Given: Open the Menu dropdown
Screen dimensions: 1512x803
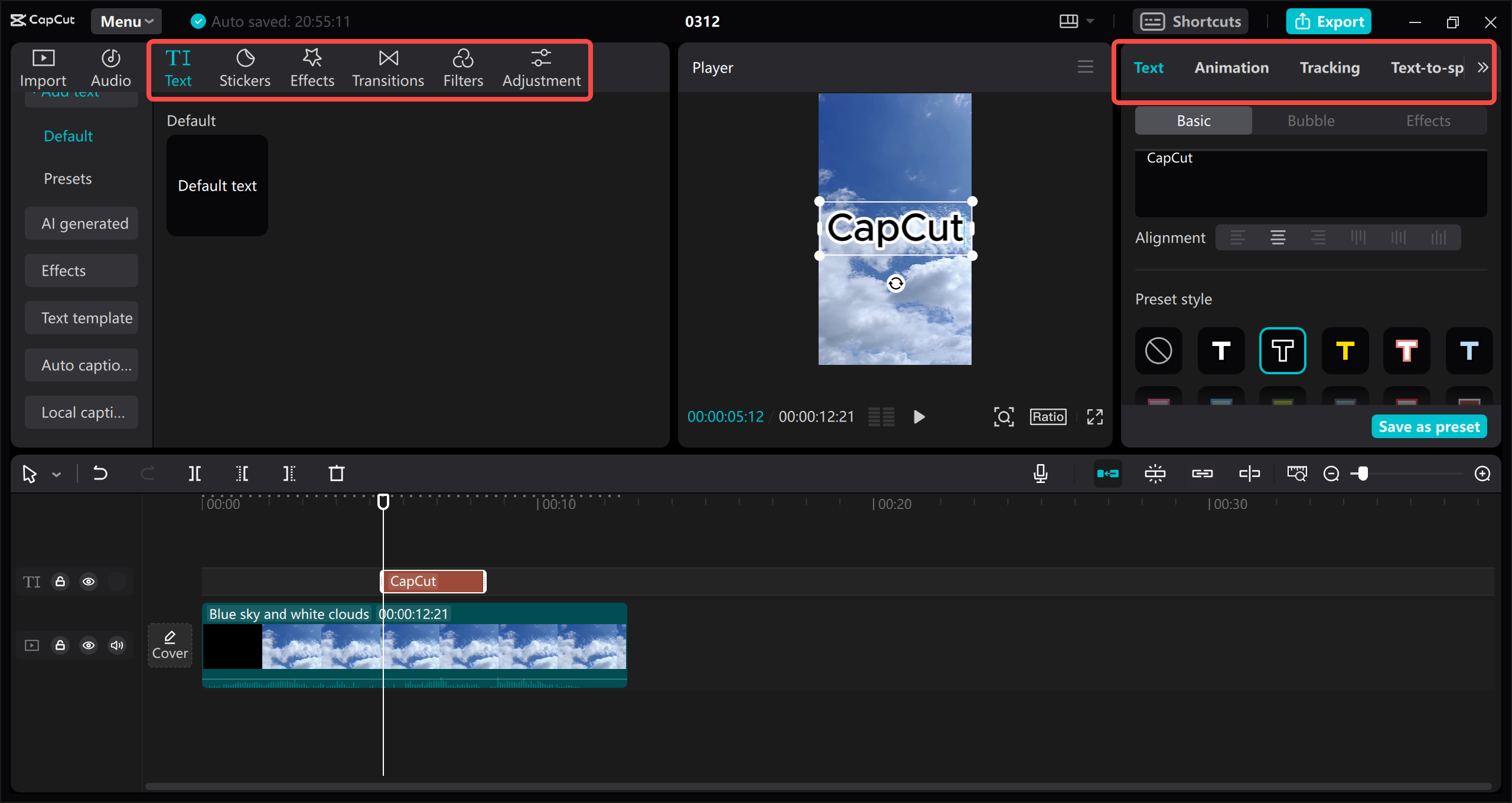Looking at the screenshot, I should (x=126, y=21).
